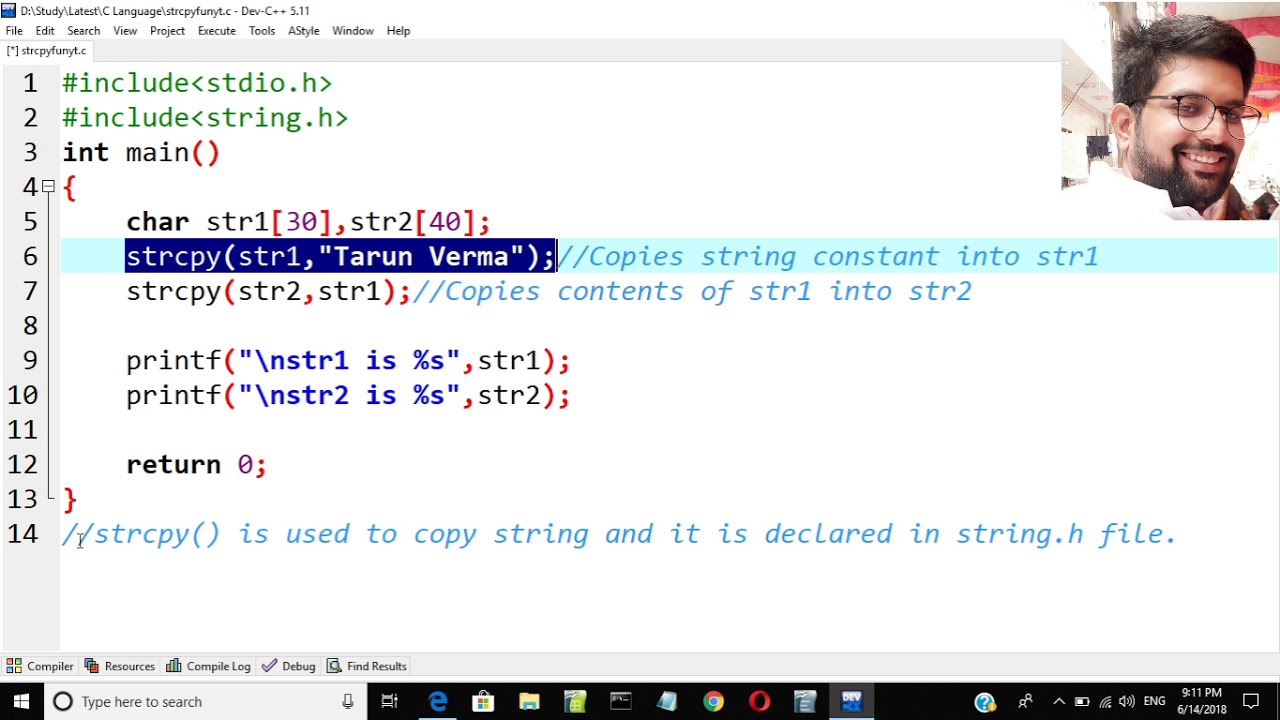
Task: Click "str1[30]" in the char declaration
Action: (x=269, y=222)
